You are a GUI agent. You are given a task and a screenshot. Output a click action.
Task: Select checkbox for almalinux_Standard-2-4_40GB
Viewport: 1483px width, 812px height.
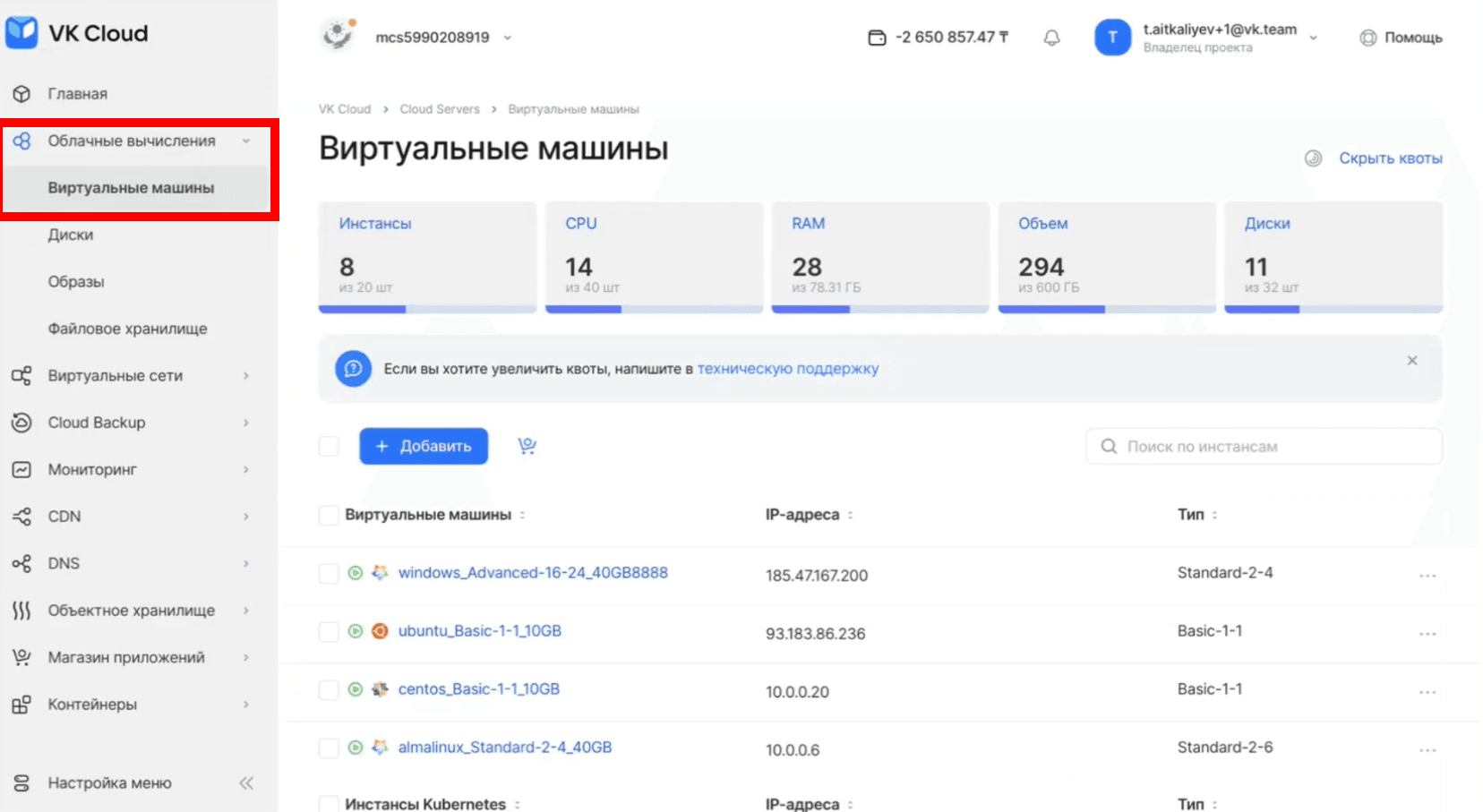click(329, 748)
